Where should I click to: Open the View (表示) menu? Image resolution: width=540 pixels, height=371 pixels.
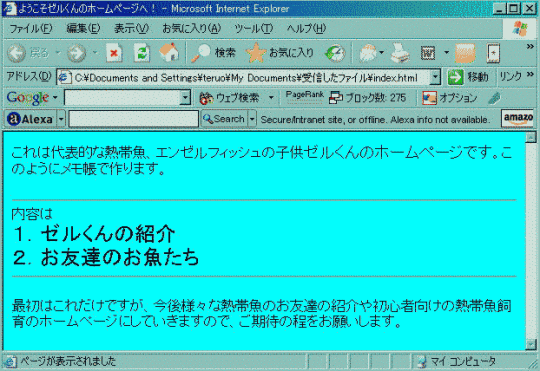pos(131,29)
